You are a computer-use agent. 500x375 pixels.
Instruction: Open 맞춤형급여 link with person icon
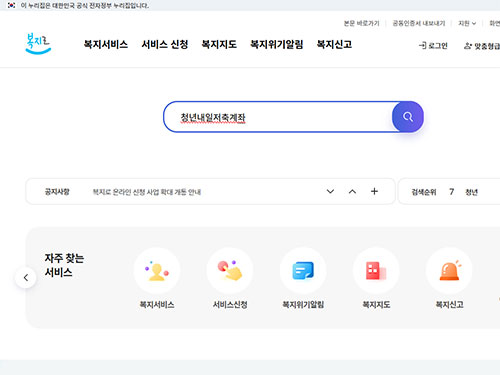point(482,46)
